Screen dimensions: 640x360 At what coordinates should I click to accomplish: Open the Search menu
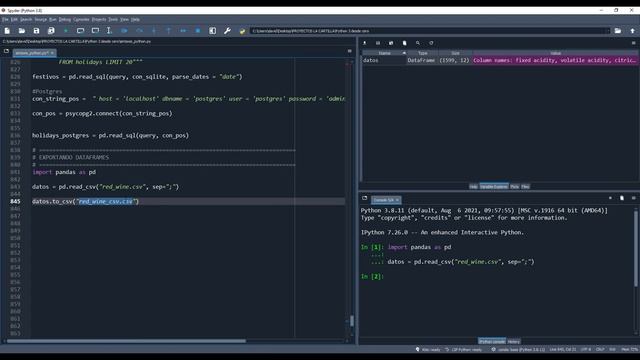click(x=26, y=19)
